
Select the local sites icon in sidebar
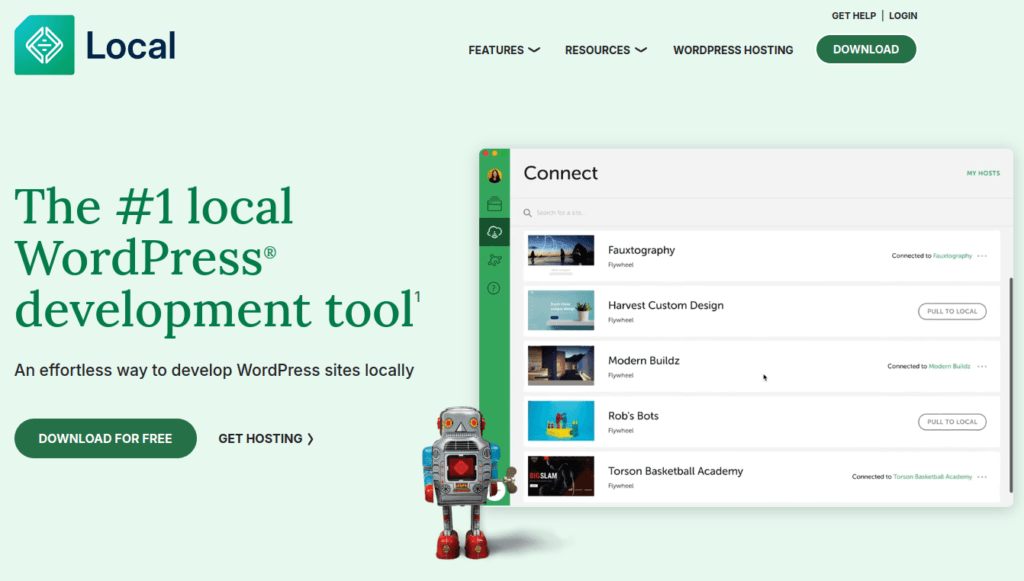pos(494,204)
